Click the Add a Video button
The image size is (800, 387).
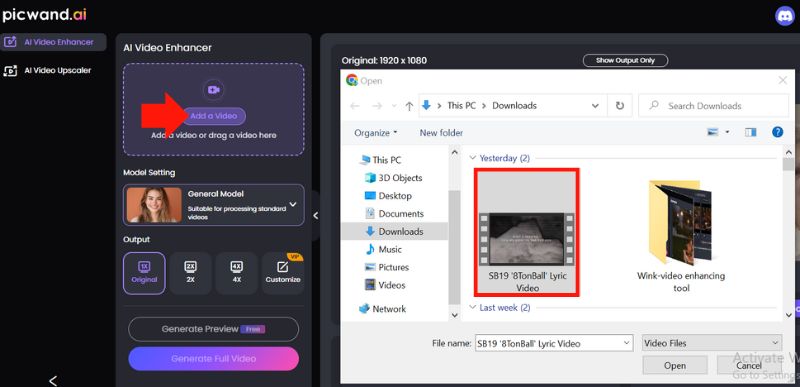pyautogui.click(x=213, y=116)
